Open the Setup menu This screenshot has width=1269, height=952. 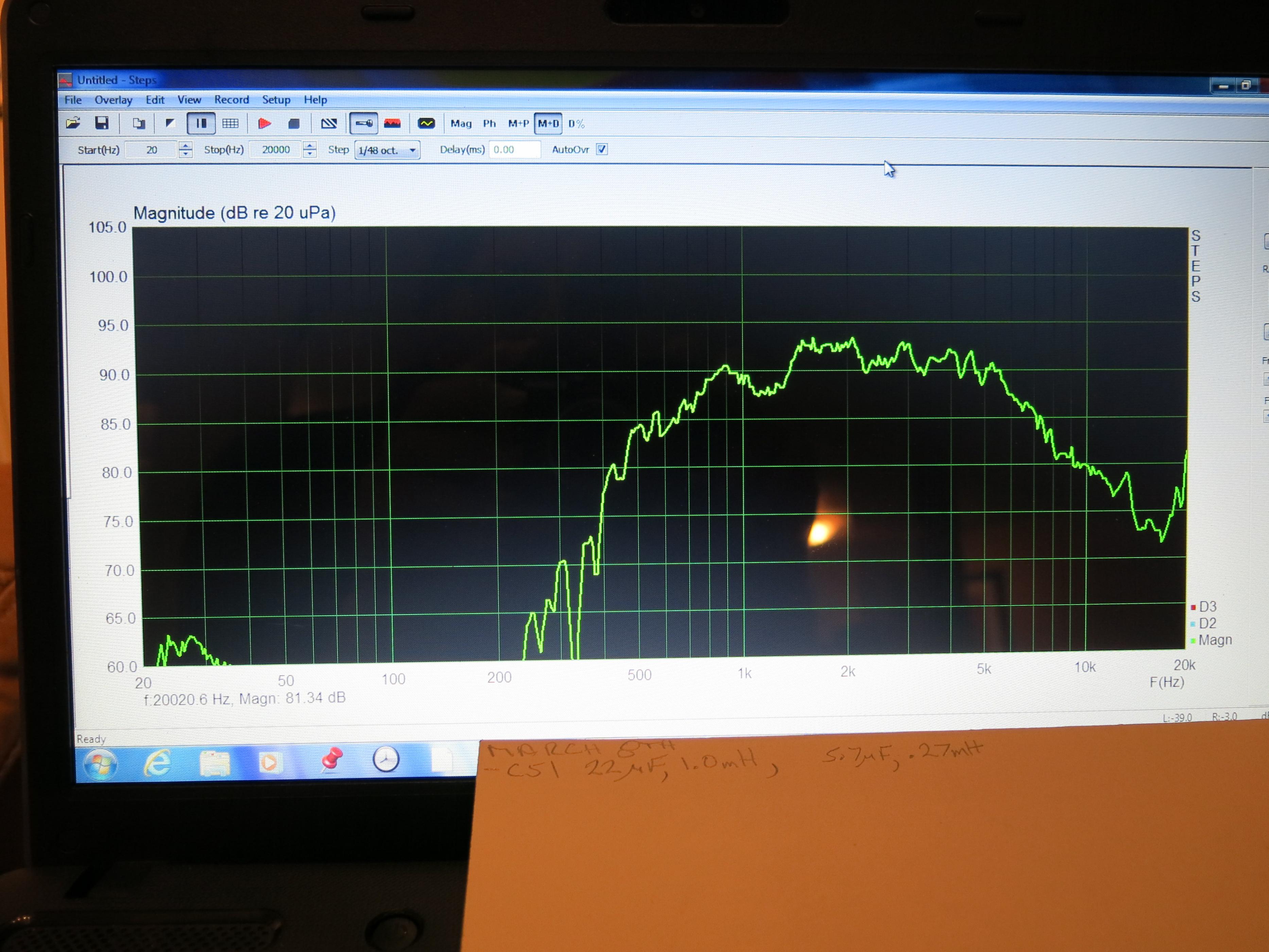click(x=276, y=100)
